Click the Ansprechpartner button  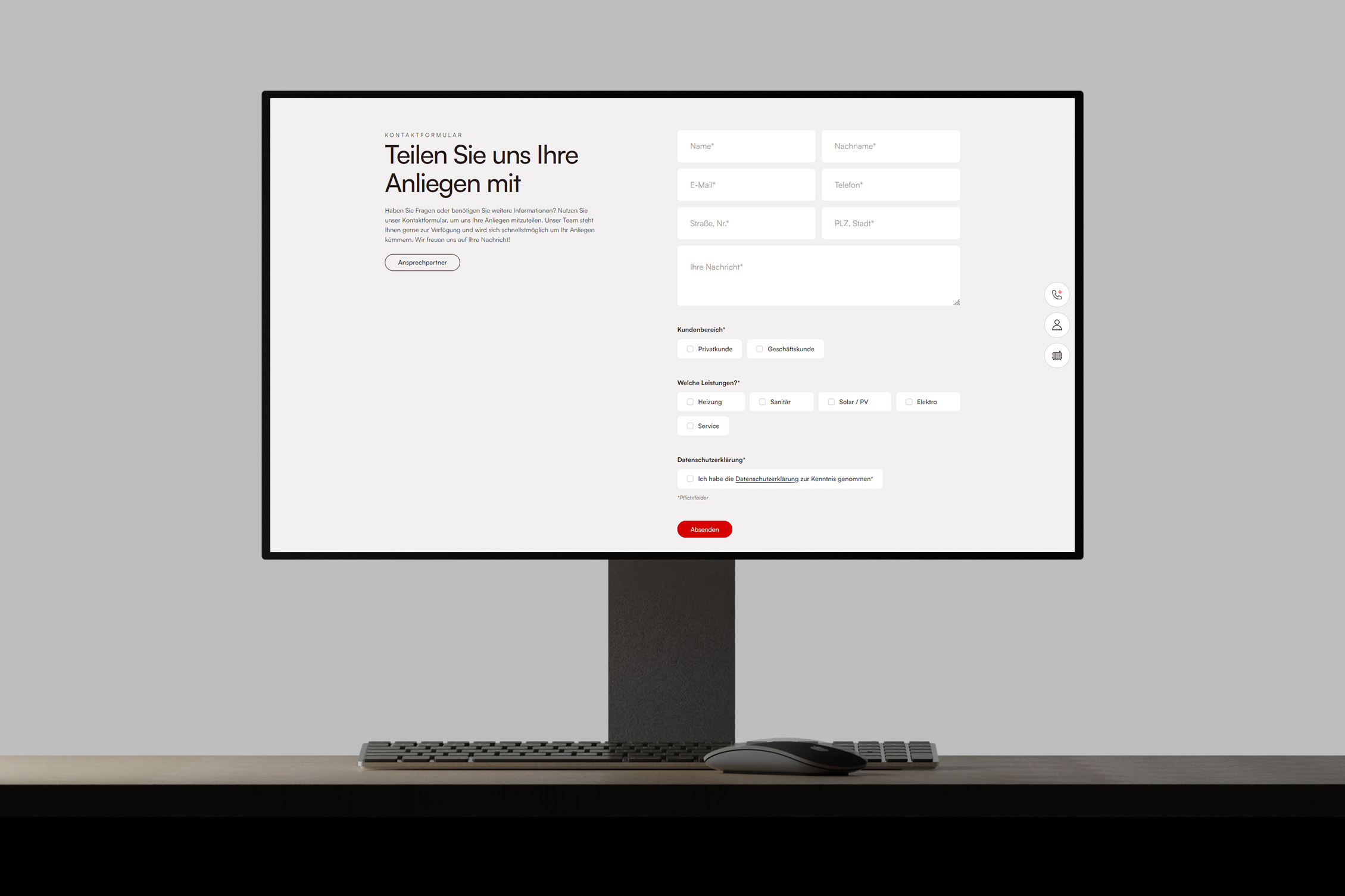tap(422, 262)
